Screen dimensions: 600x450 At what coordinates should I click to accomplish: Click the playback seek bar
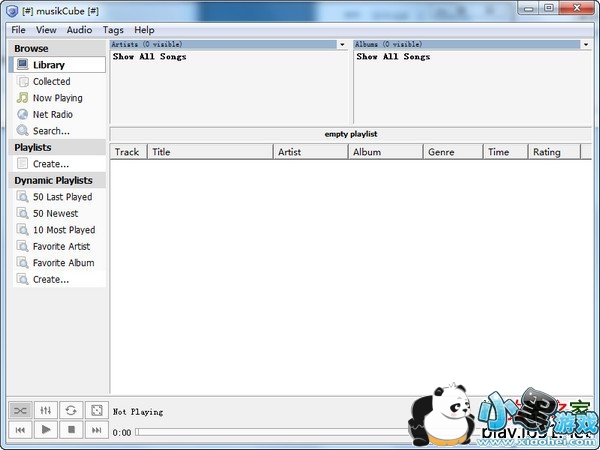click(272, 432)
